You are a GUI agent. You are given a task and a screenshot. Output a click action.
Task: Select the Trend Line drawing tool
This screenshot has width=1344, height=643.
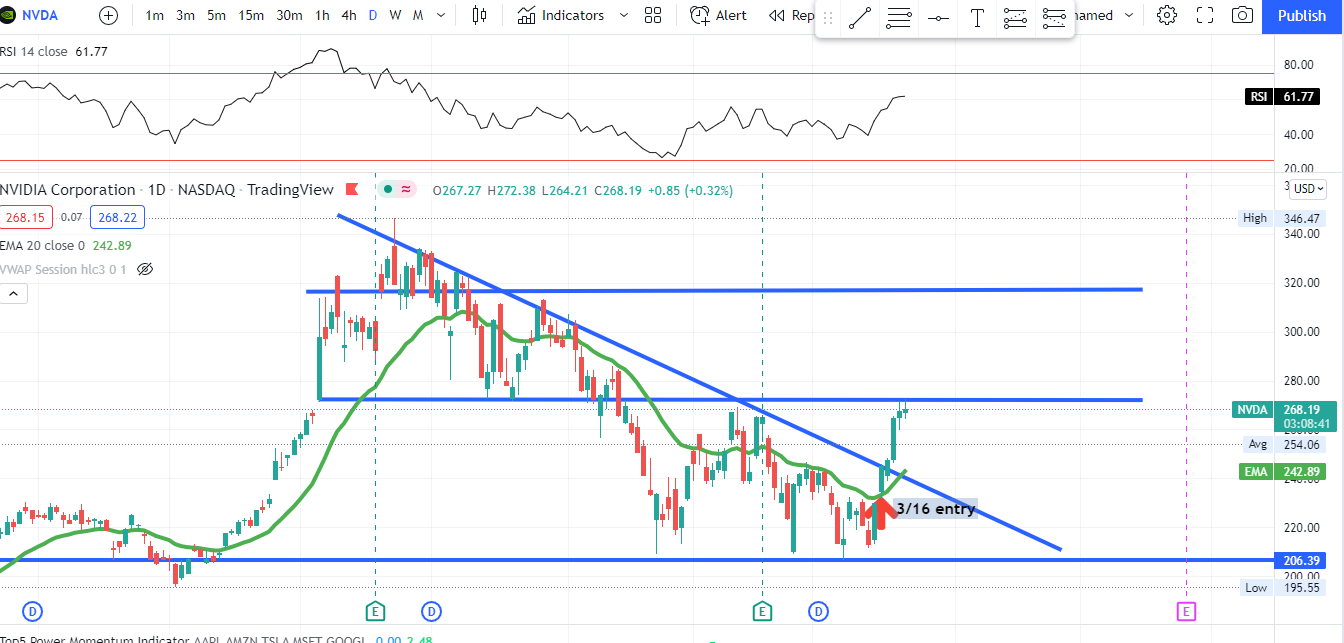coord(859,18)
